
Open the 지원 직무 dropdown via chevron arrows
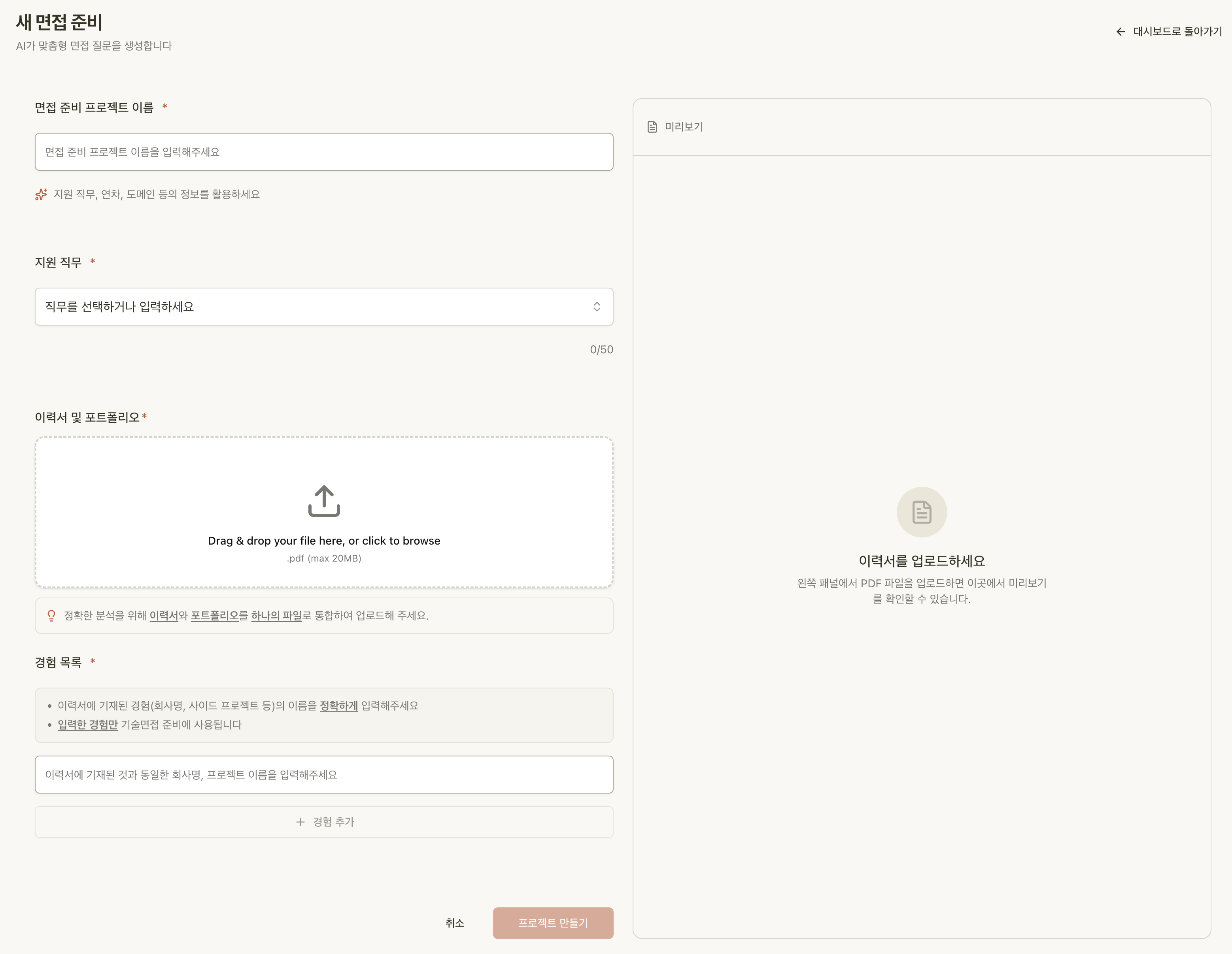(596, 307)
